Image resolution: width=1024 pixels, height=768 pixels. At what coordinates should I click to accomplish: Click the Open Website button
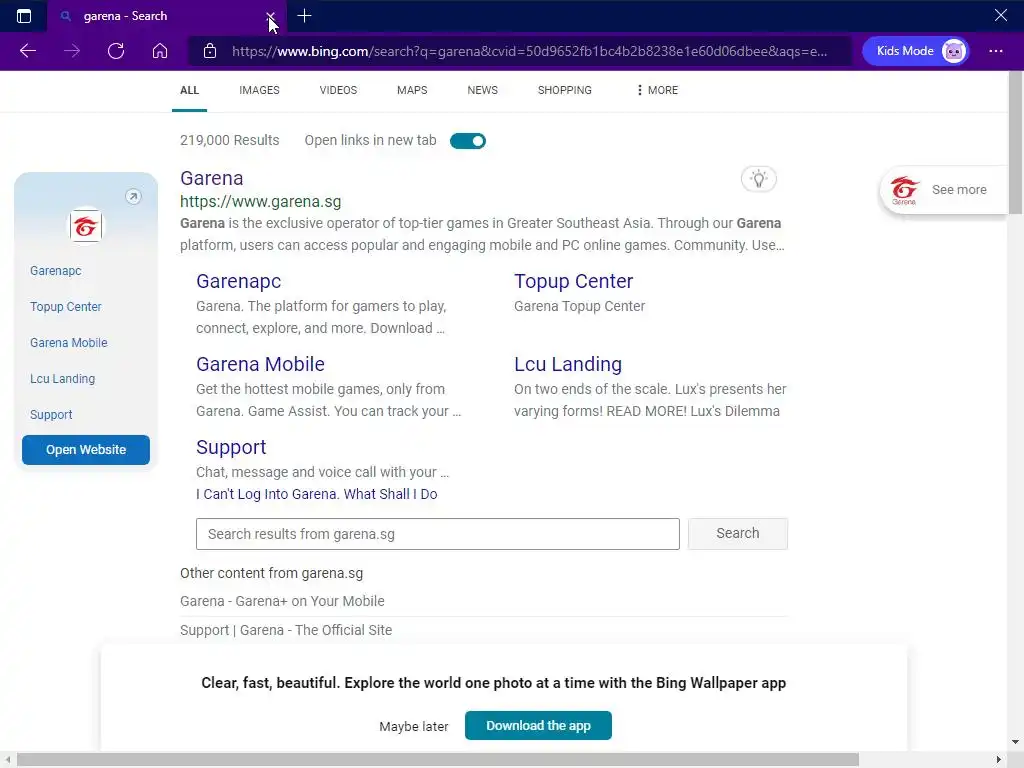tap(86, 449)
